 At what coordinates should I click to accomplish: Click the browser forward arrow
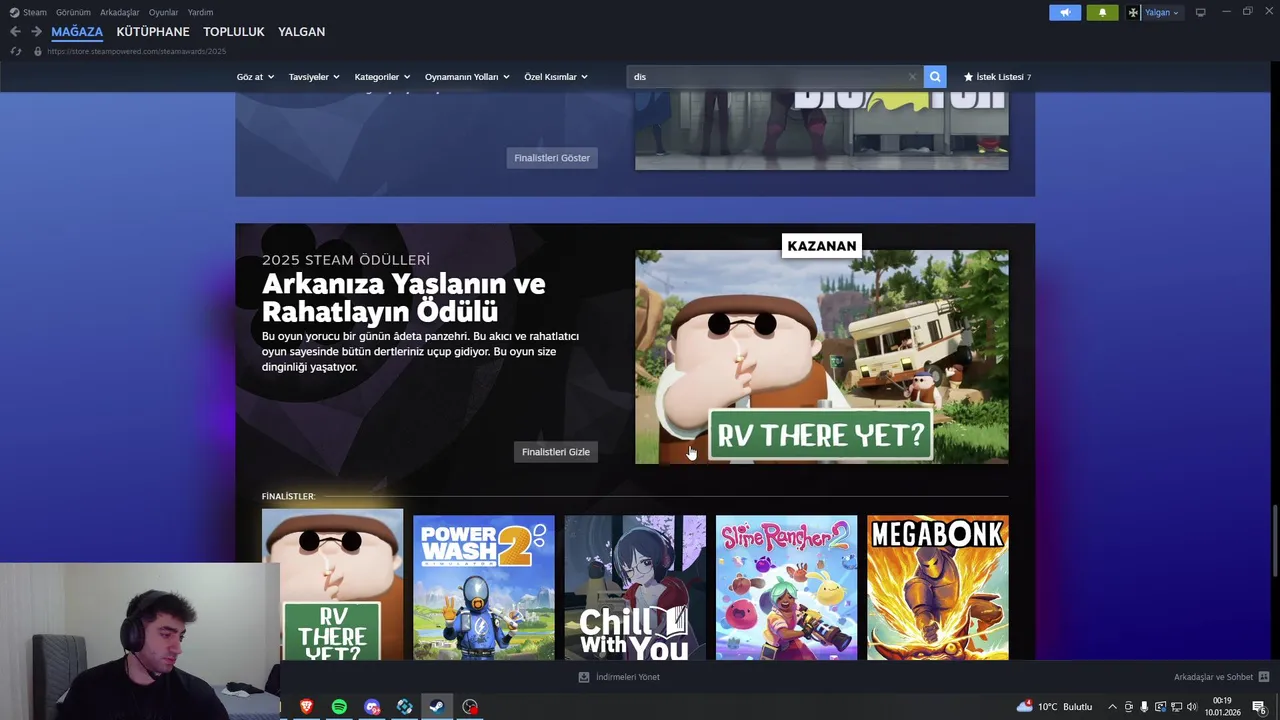36,32
